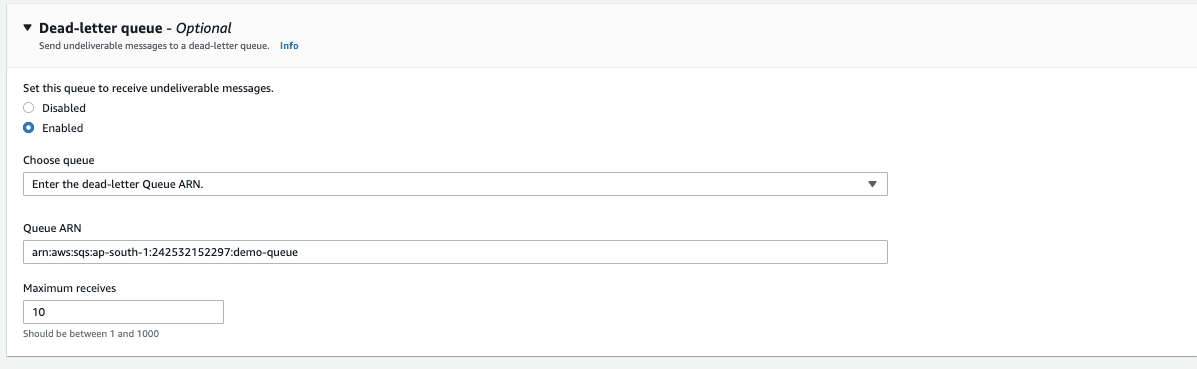Image resolution: width=1197 pixels, height=369 pixels.
Task: Click "Set this queue to receive undeliverable messages" text
Action: click(x=148, y=88)
